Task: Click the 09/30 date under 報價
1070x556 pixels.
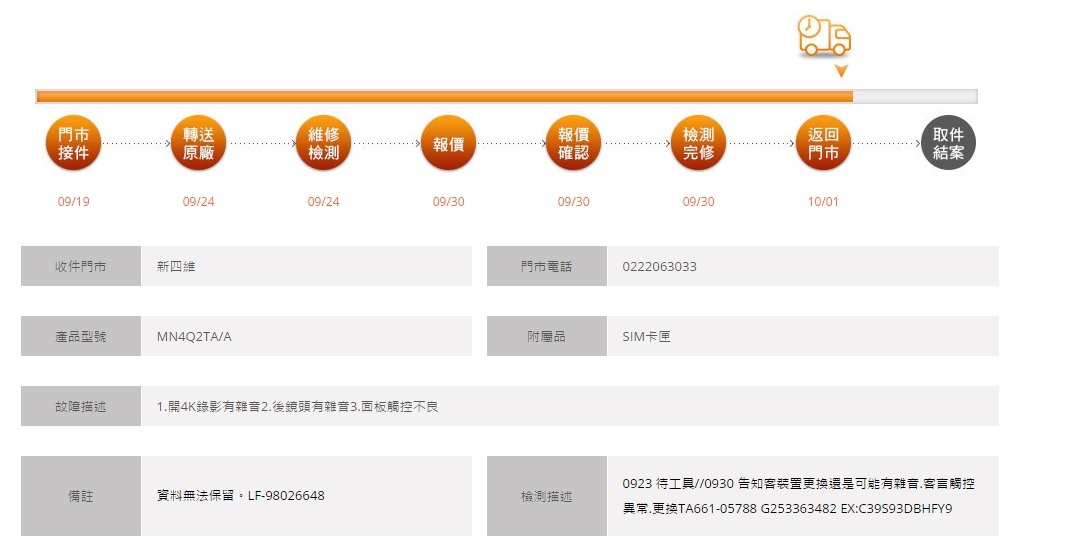Action: (448, 201)
